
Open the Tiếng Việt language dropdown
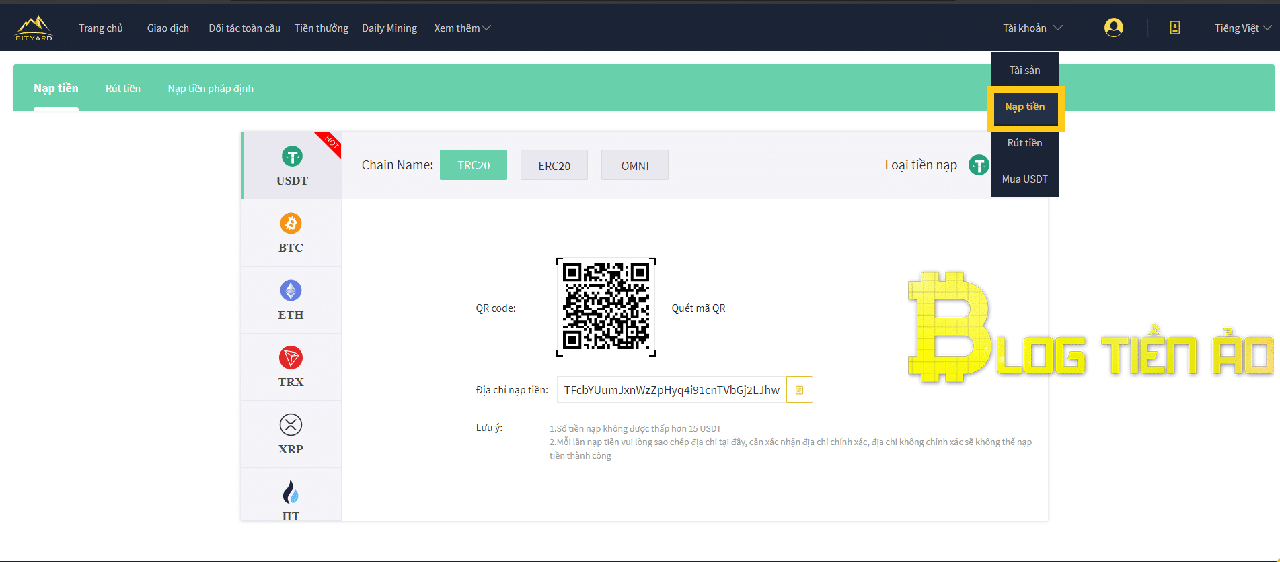[x=1243, y=28]
